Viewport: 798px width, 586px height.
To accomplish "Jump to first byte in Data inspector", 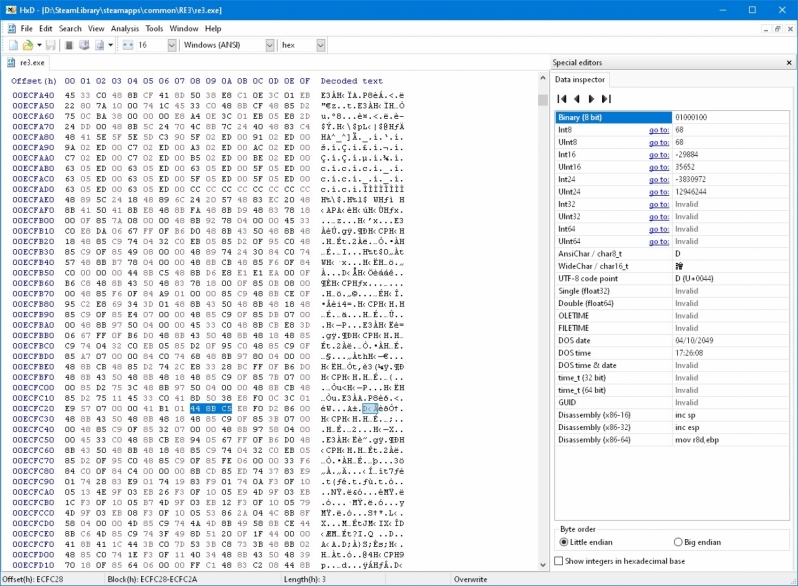I will click(x=562, y=99).
